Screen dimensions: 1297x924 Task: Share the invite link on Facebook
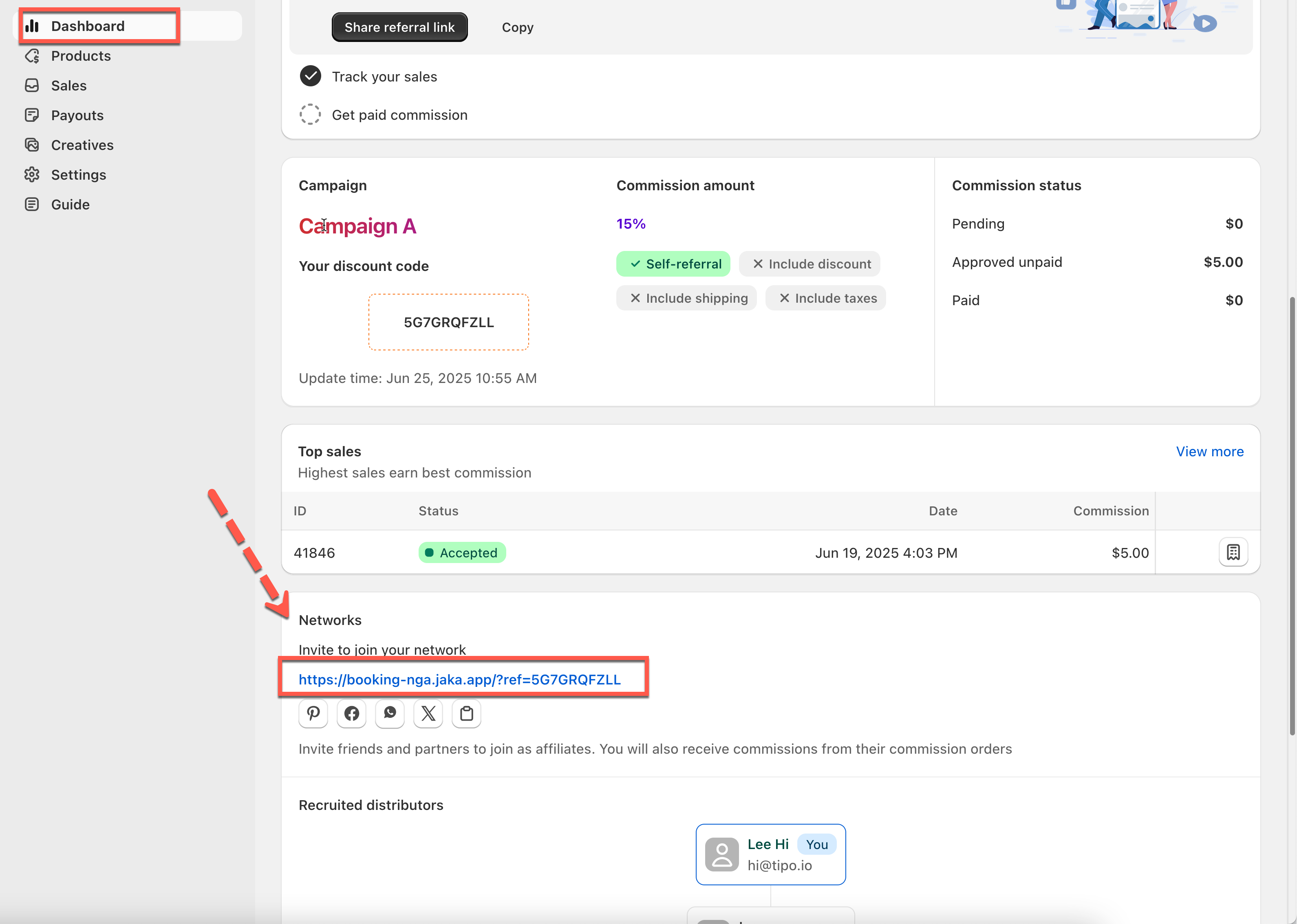(x=351, y=713)
